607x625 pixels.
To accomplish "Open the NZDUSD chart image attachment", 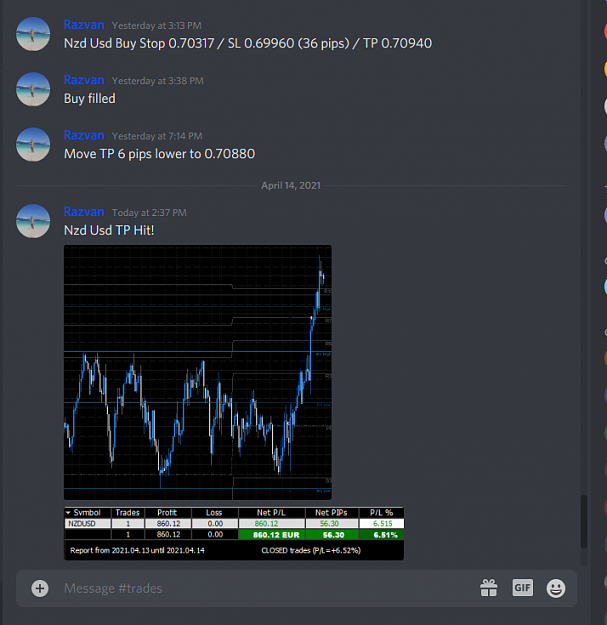I will tap(198, 372).
